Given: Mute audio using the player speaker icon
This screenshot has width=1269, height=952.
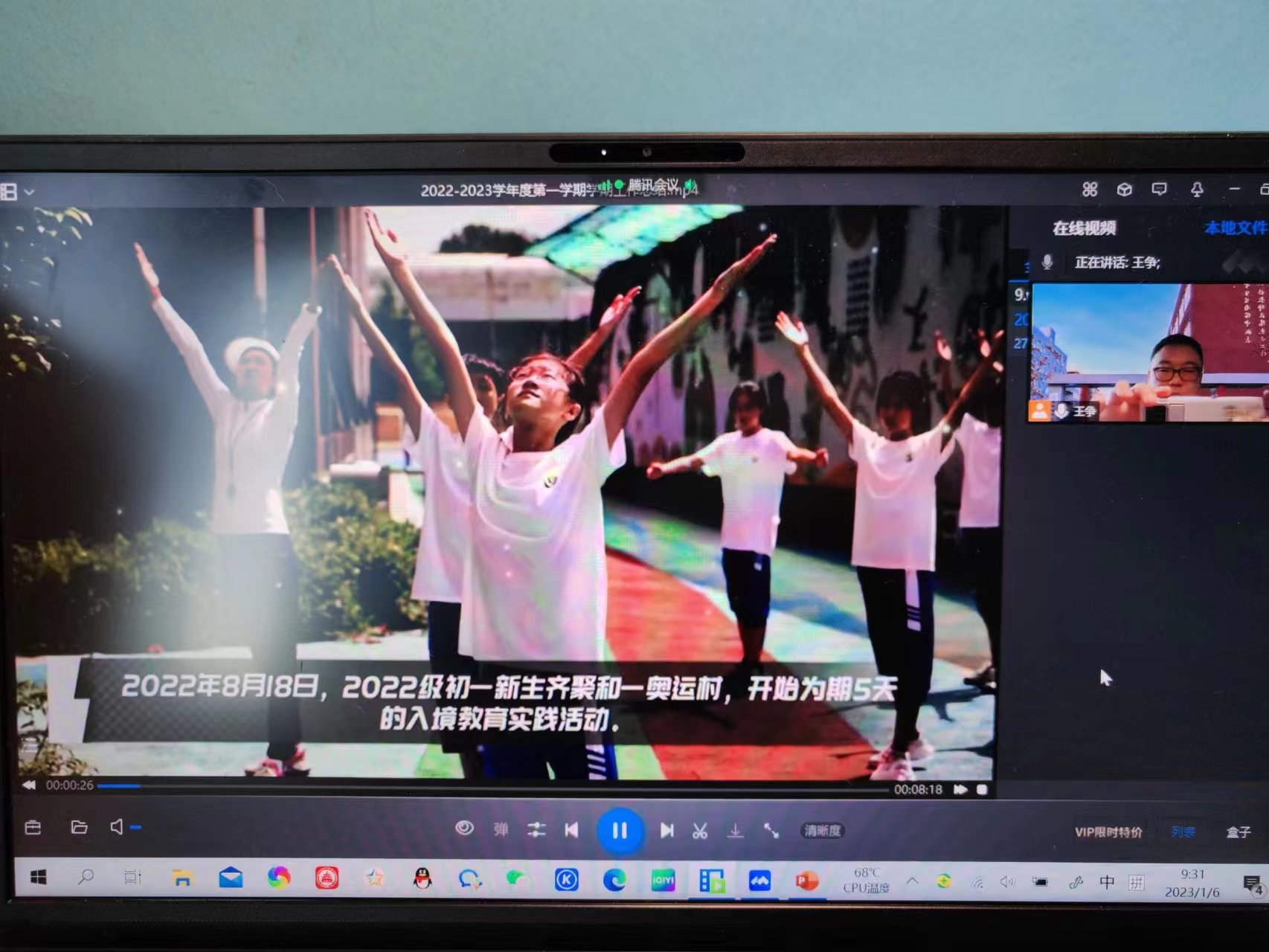Looking at the screenshot, I should pyautogui.click(x=117, y=827).
